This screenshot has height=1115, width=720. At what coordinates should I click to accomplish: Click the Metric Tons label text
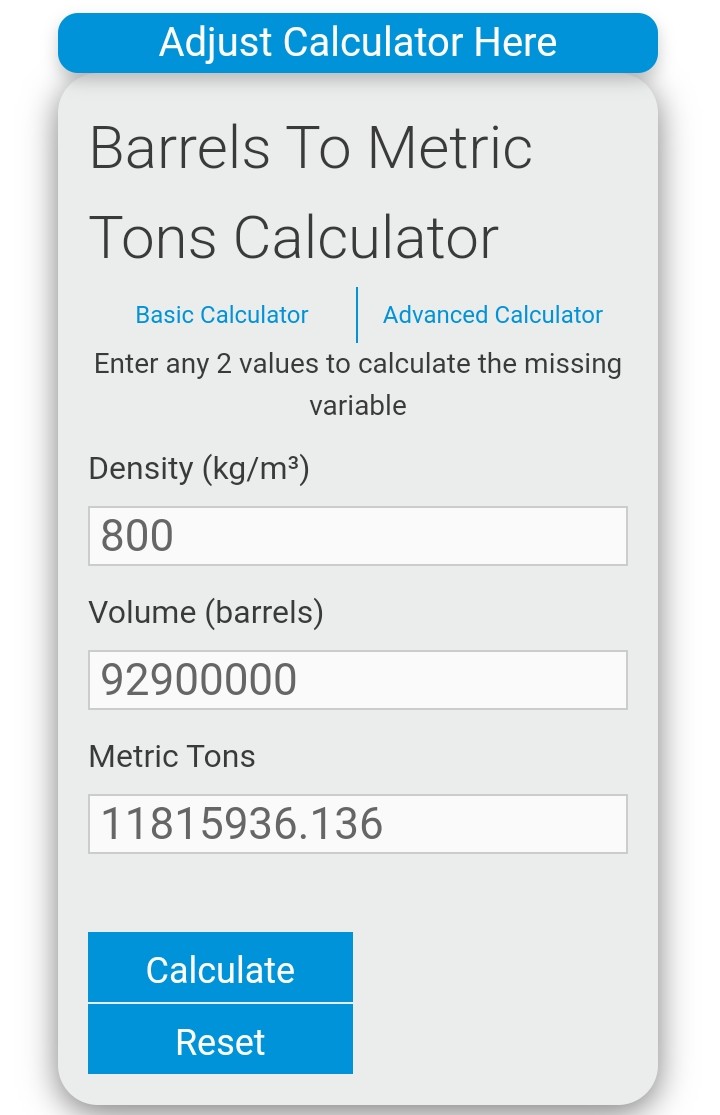pyautogui.click(x=172, y=756)
